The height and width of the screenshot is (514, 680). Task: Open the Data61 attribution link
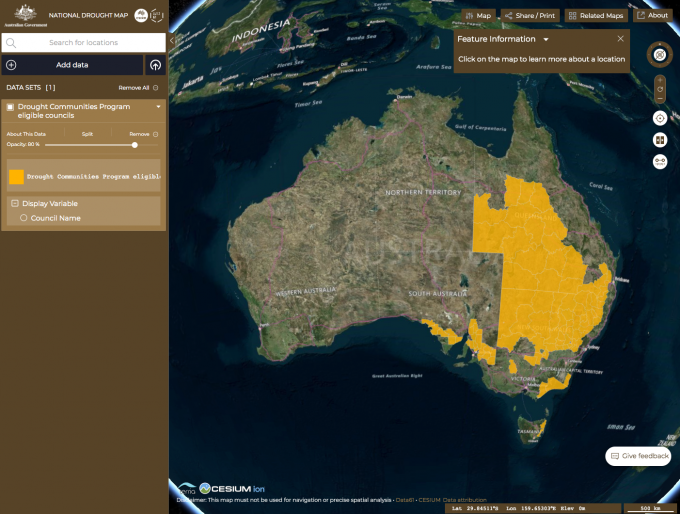point(404,500)
